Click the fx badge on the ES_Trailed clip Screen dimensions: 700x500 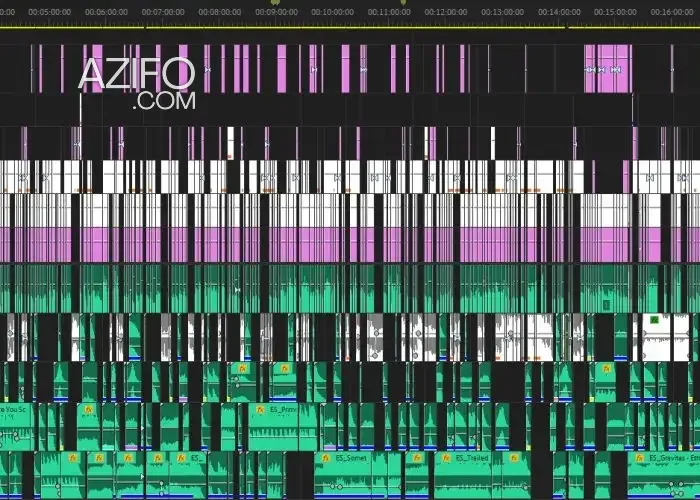tap(446, 458)
